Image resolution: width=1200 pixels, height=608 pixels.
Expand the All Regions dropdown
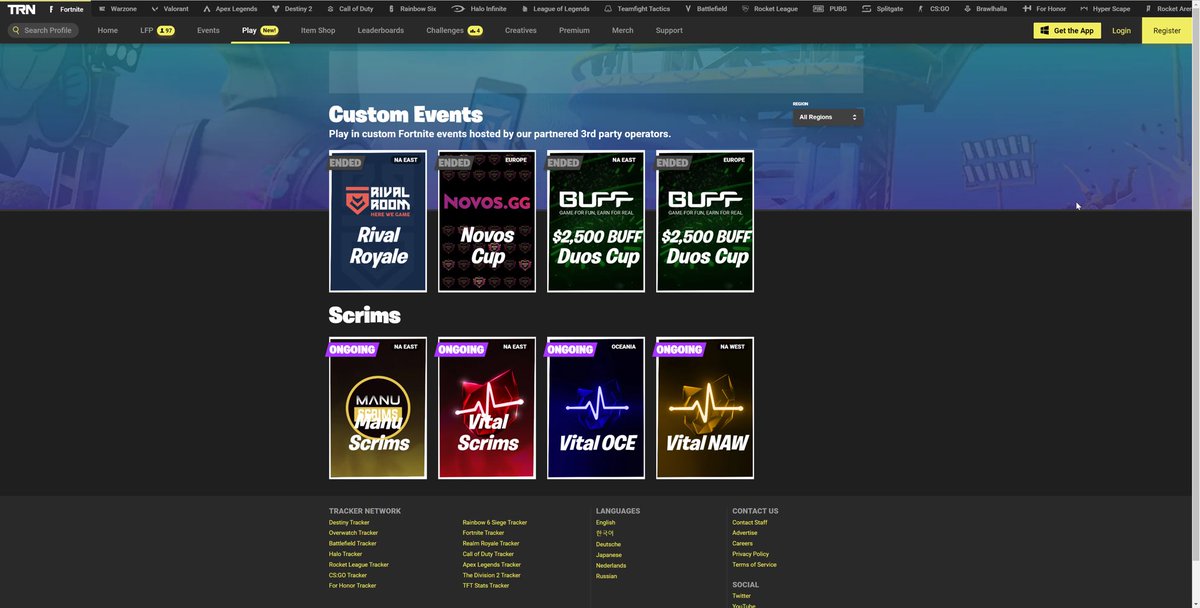pyautogui.click(x=828, y=117)
